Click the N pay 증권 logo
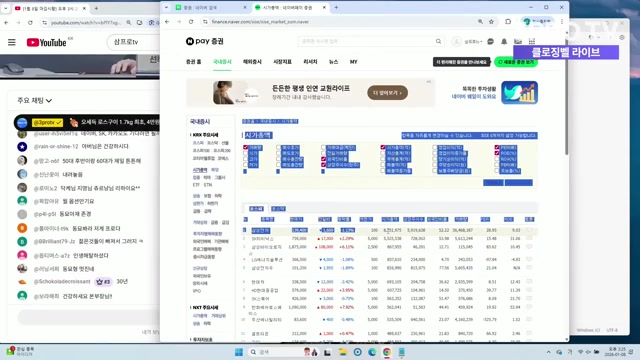Screen dimensions: 640x360 point(205,41)
